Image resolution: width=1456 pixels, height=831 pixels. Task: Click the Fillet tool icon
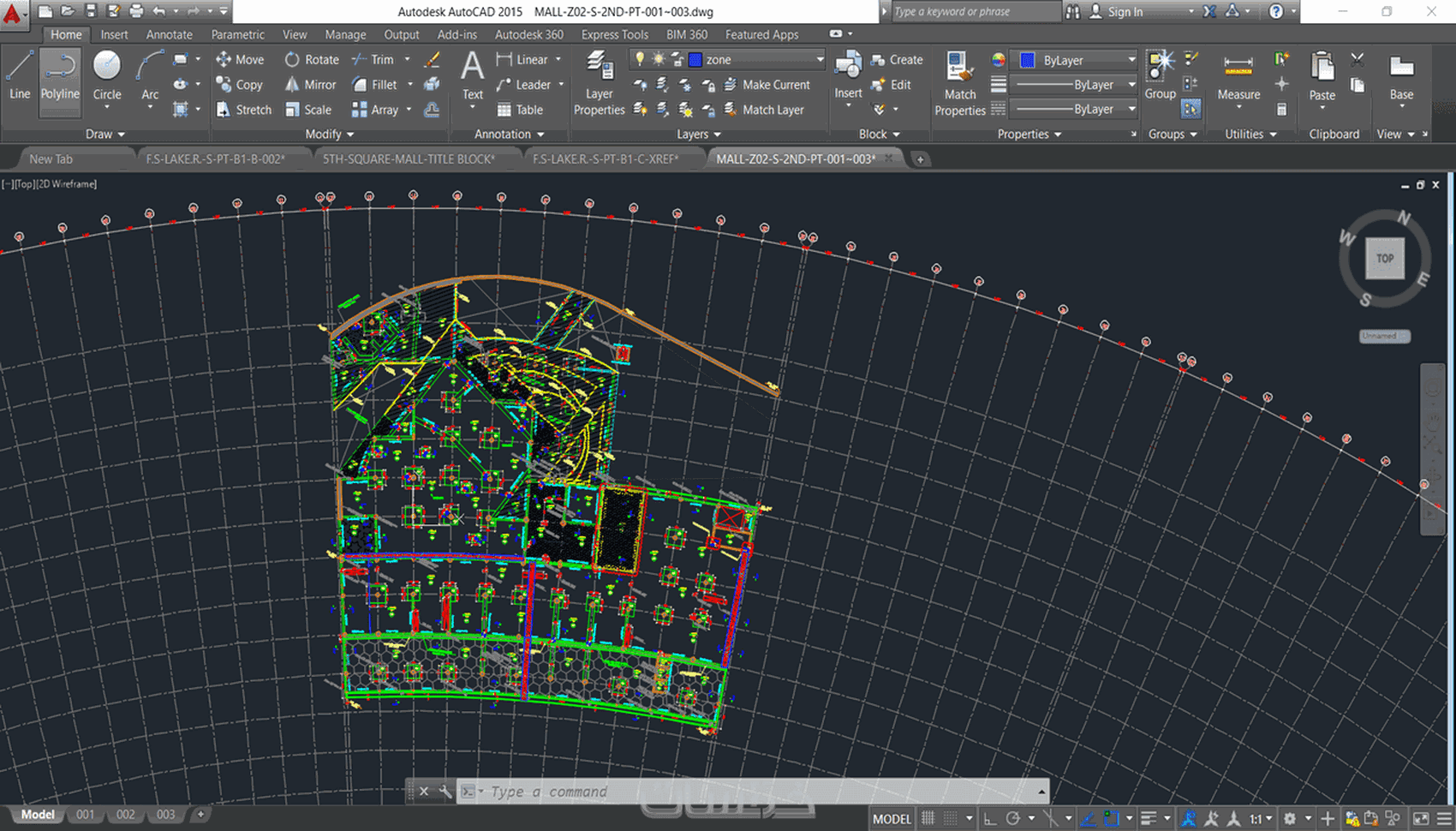click(x=361, y=85)
